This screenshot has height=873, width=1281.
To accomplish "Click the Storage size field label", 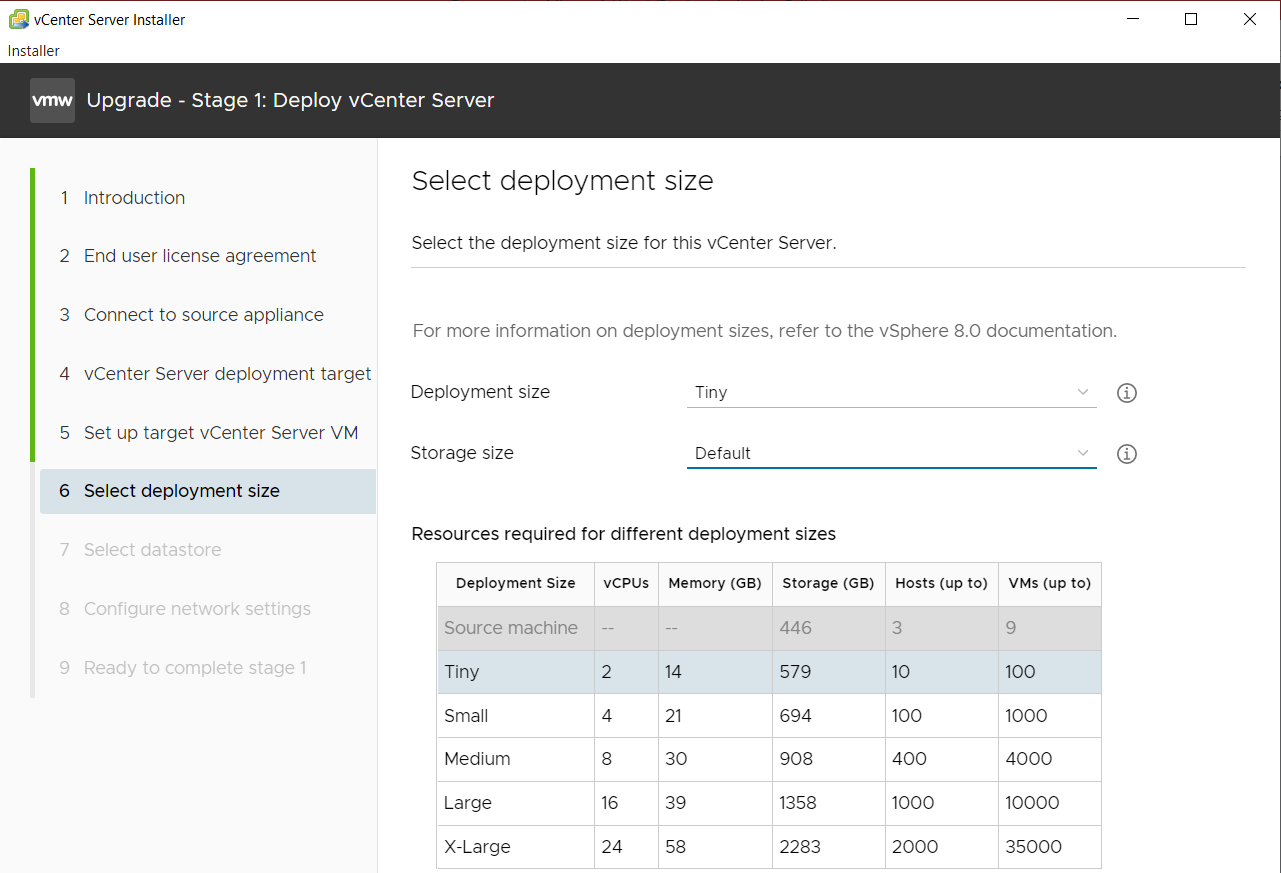I will [x=462, y=453].
